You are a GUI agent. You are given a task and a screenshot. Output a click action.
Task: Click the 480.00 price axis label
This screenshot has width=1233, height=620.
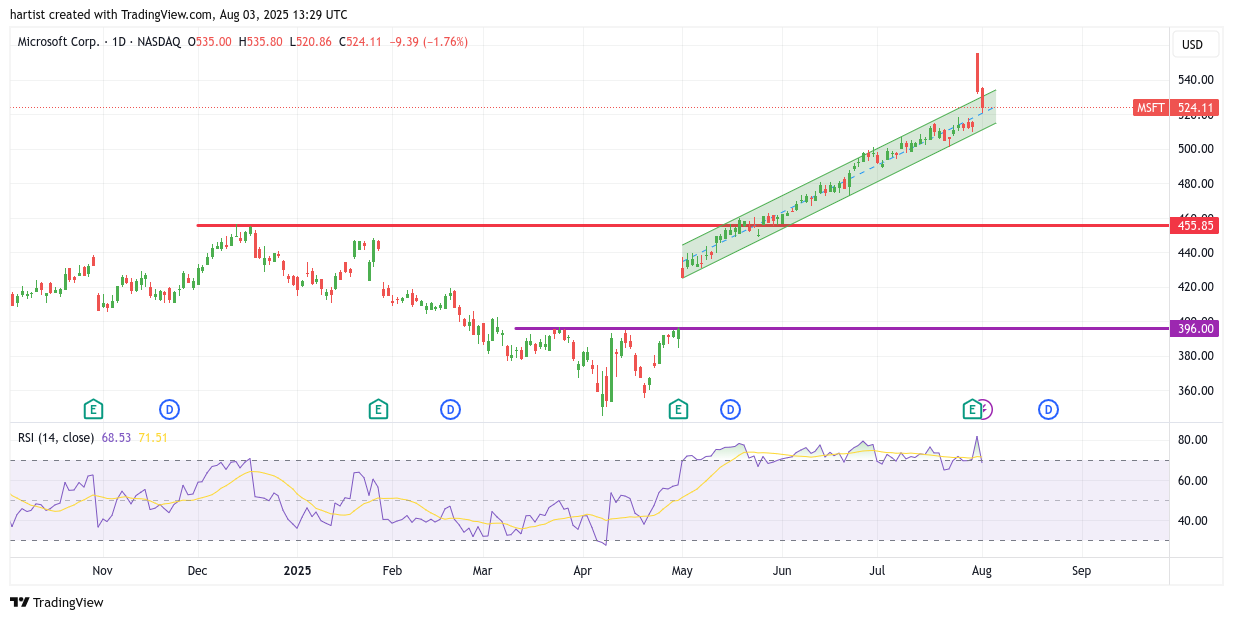tap(1195, 184)
